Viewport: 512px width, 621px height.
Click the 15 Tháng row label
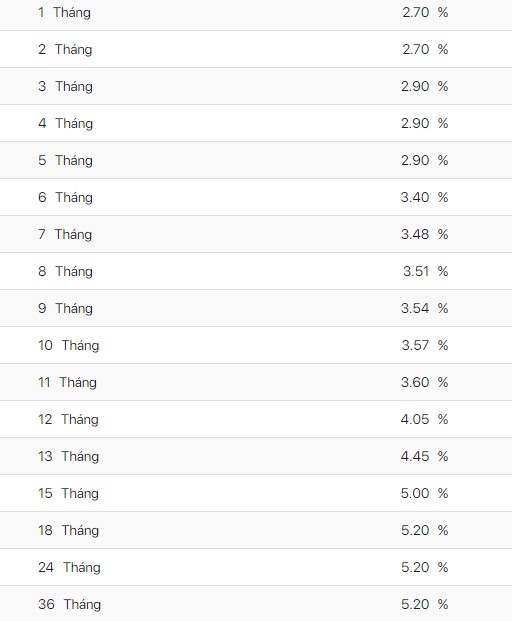point(68,494)
